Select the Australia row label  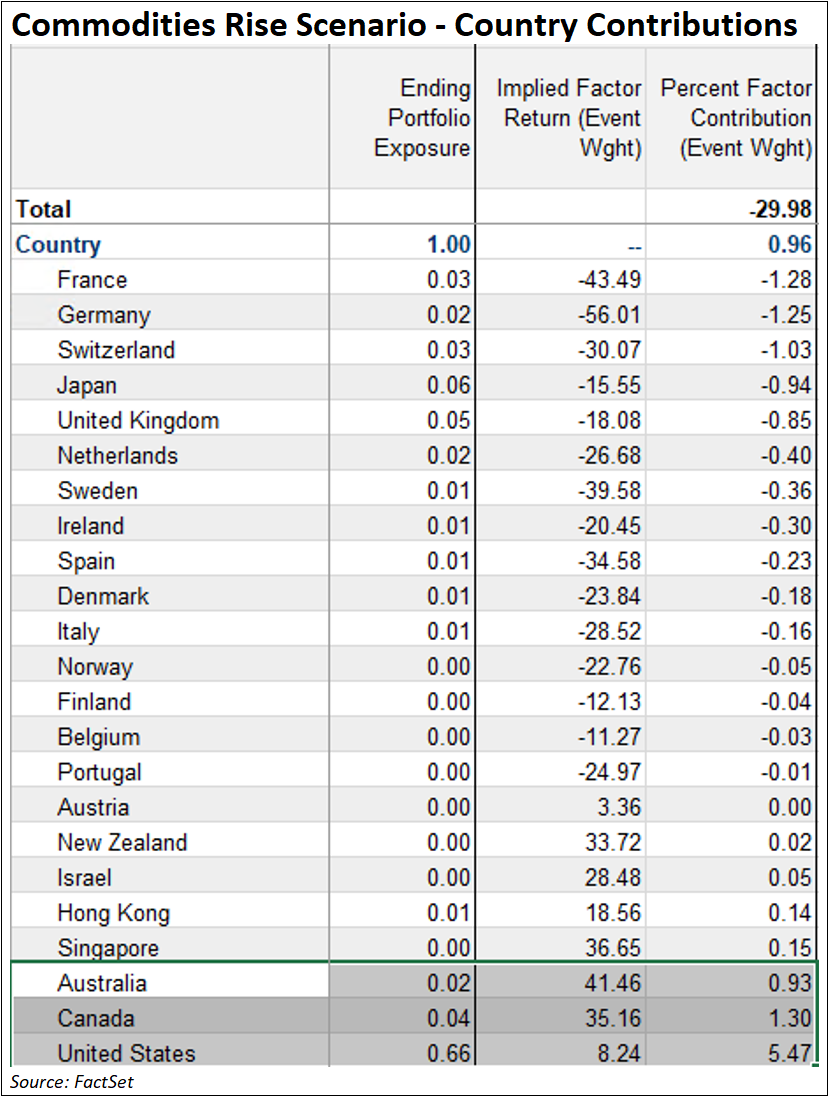(x=102, y=983)
